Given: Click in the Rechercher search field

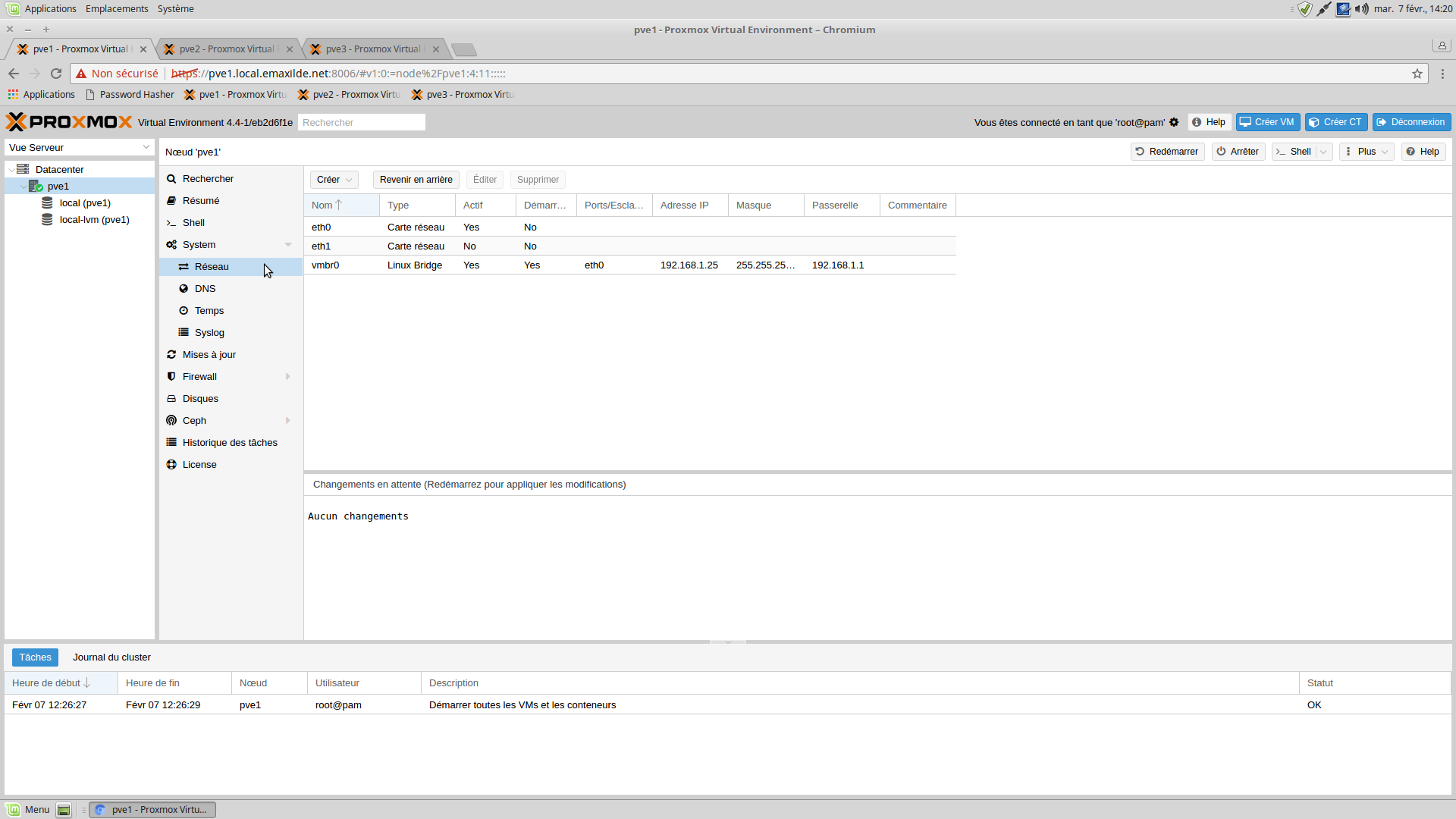Looking at the screenshot, I should point(361,122).
